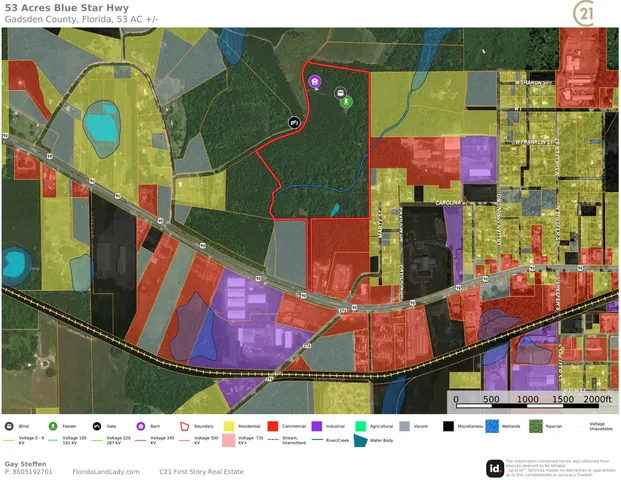Click the Century 21 logo

585,13
